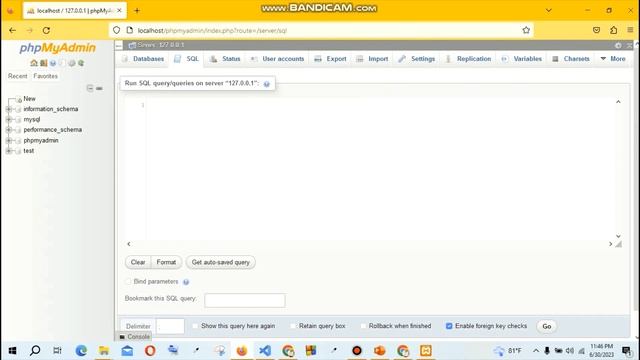Collapse all items in the navigation tree

pyautogui.click(x=90, y=88)
